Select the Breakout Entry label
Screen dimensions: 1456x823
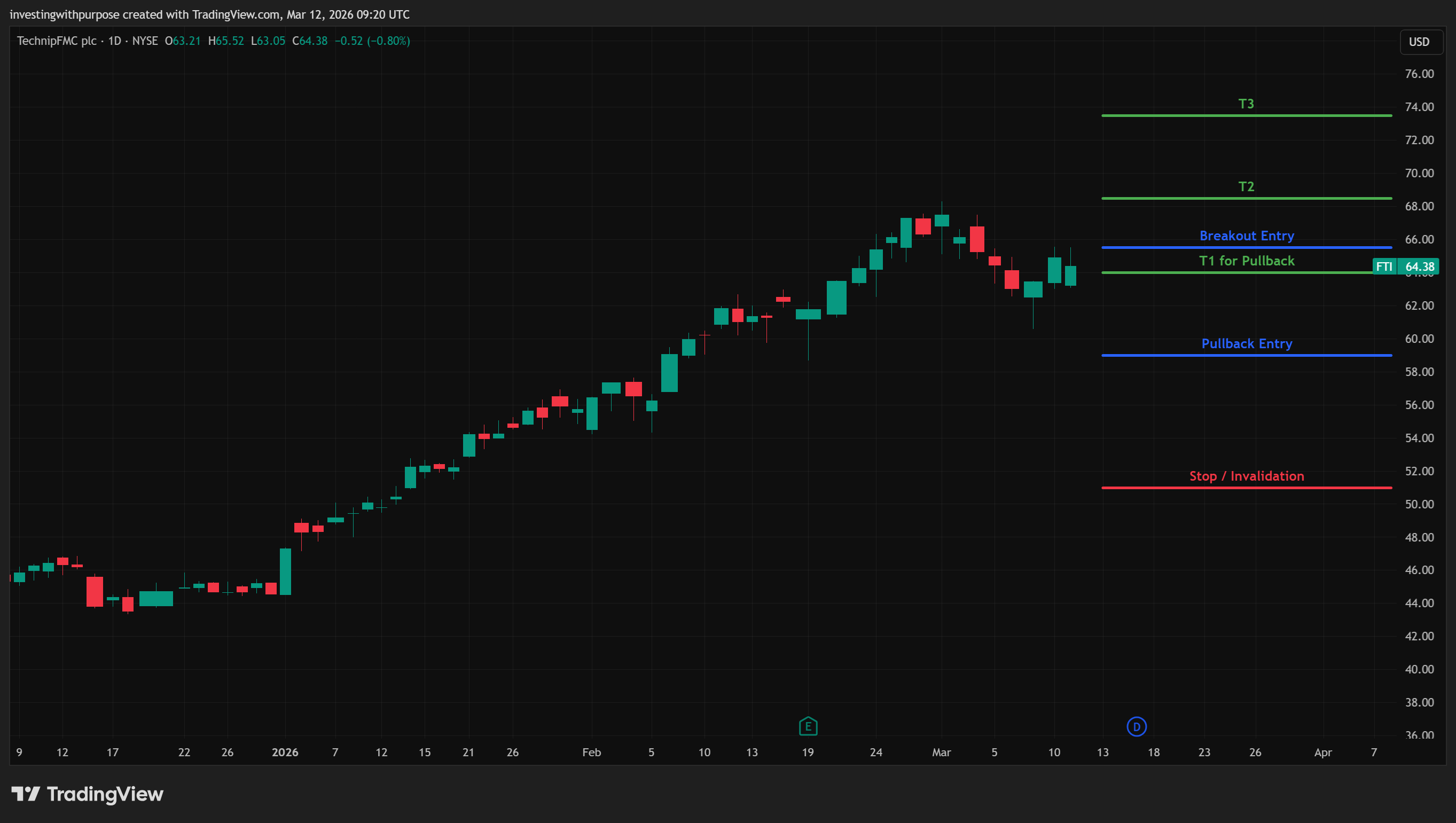1246,236
